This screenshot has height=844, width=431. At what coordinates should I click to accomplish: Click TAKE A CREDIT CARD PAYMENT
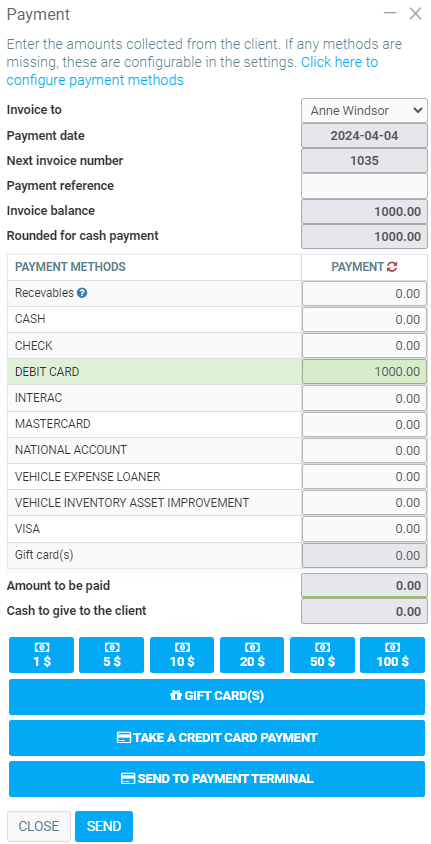click(217, 738)
